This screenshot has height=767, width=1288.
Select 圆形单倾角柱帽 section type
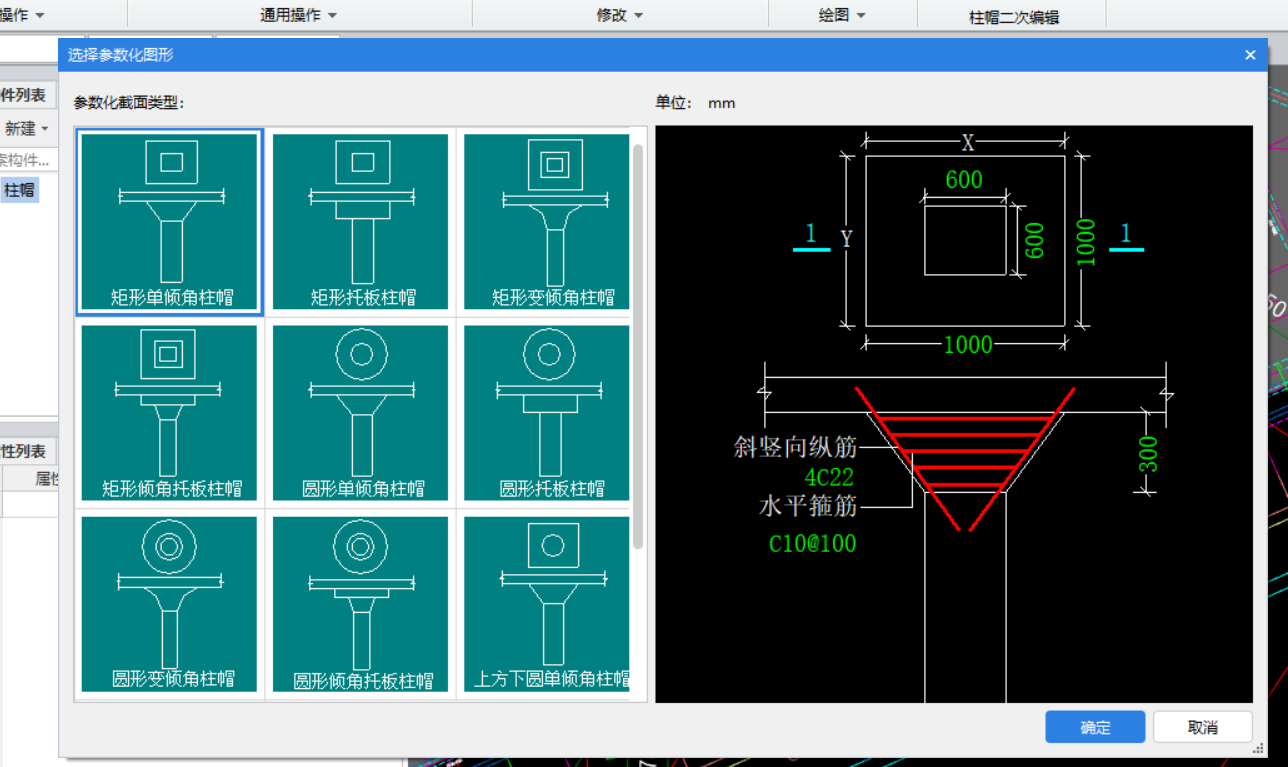(x=362, y=414)
